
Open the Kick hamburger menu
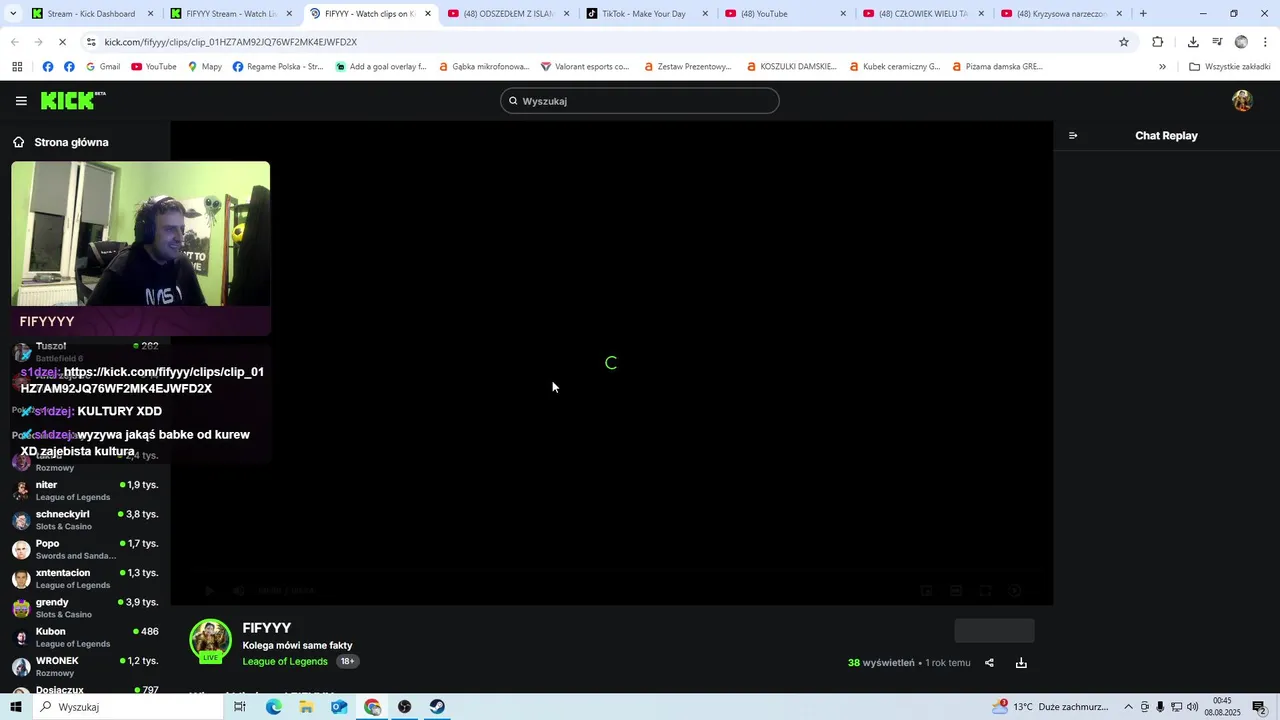click(x=21, y=101)
